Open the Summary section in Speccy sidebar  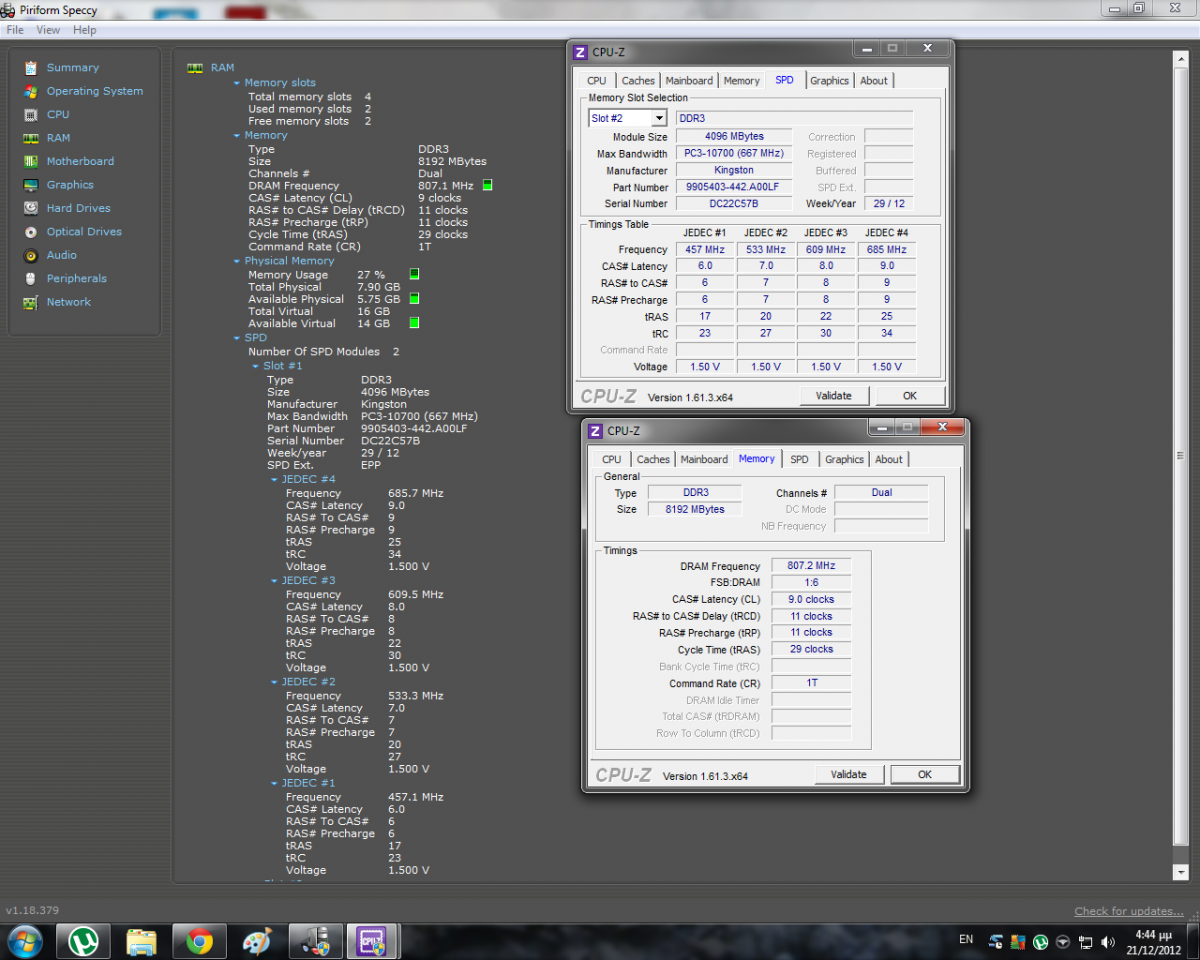point(73,68)
